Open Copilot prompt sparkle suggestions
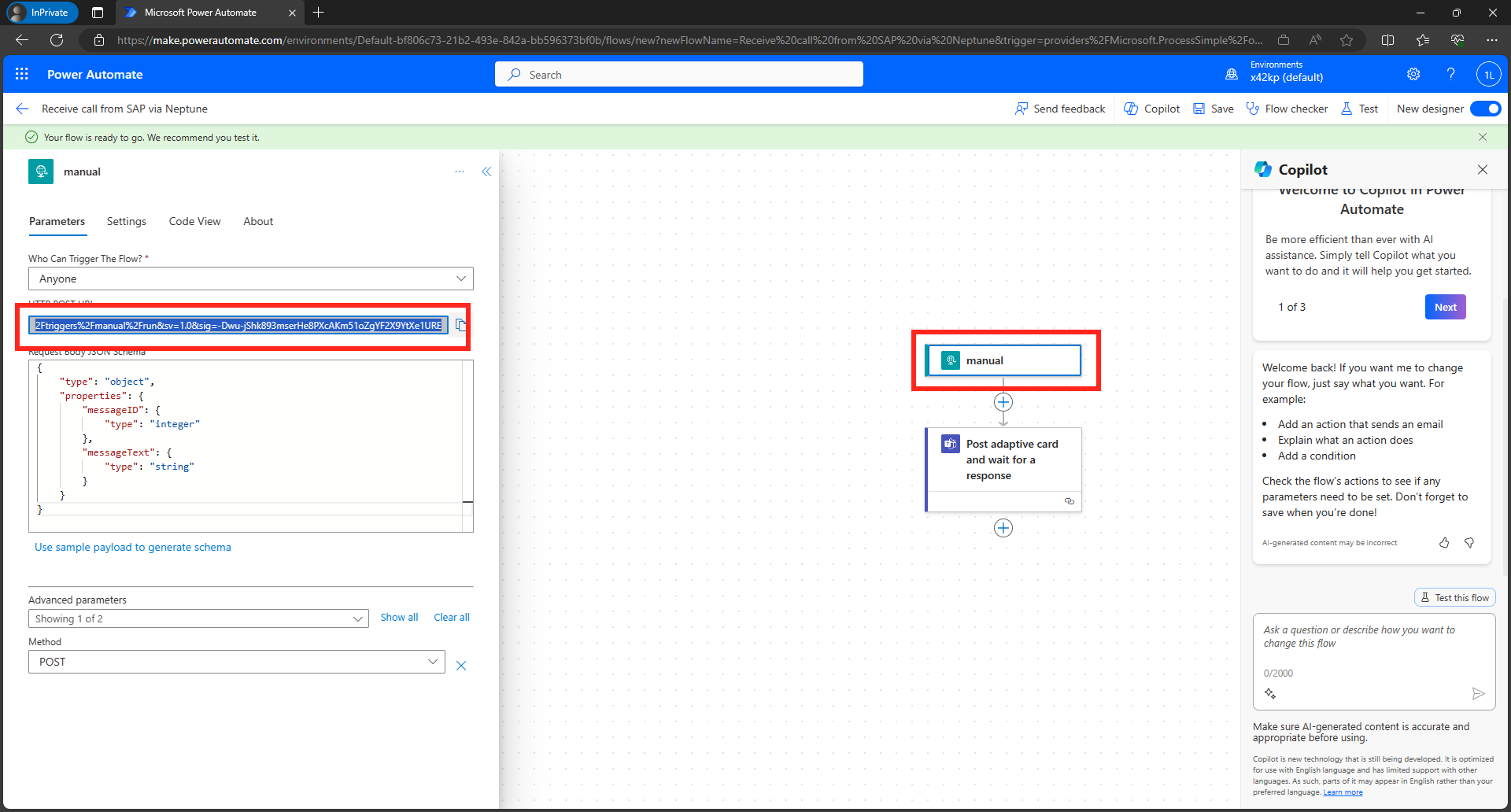Screen dimensions: 1511x812 [1270, 693]
